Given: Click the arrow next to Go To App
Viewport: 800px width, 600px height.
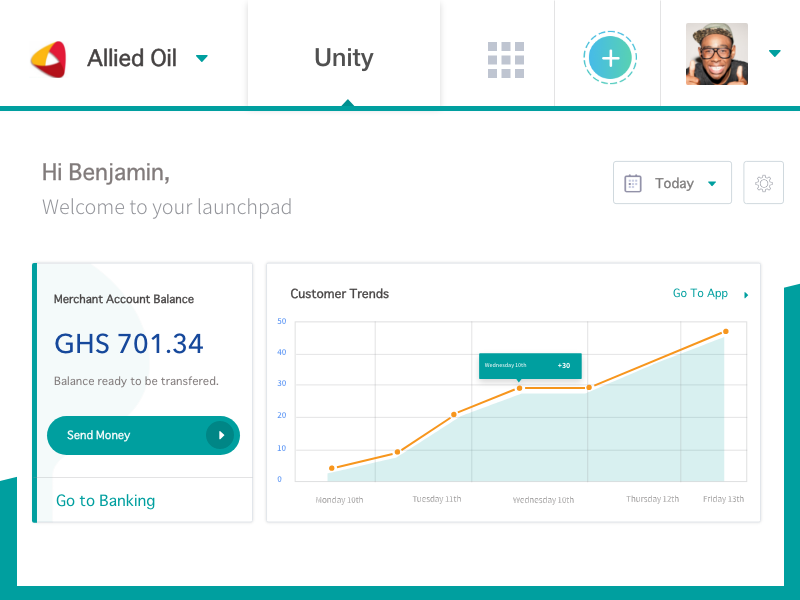Looking at the screenshot, I should tap(746, 295).
